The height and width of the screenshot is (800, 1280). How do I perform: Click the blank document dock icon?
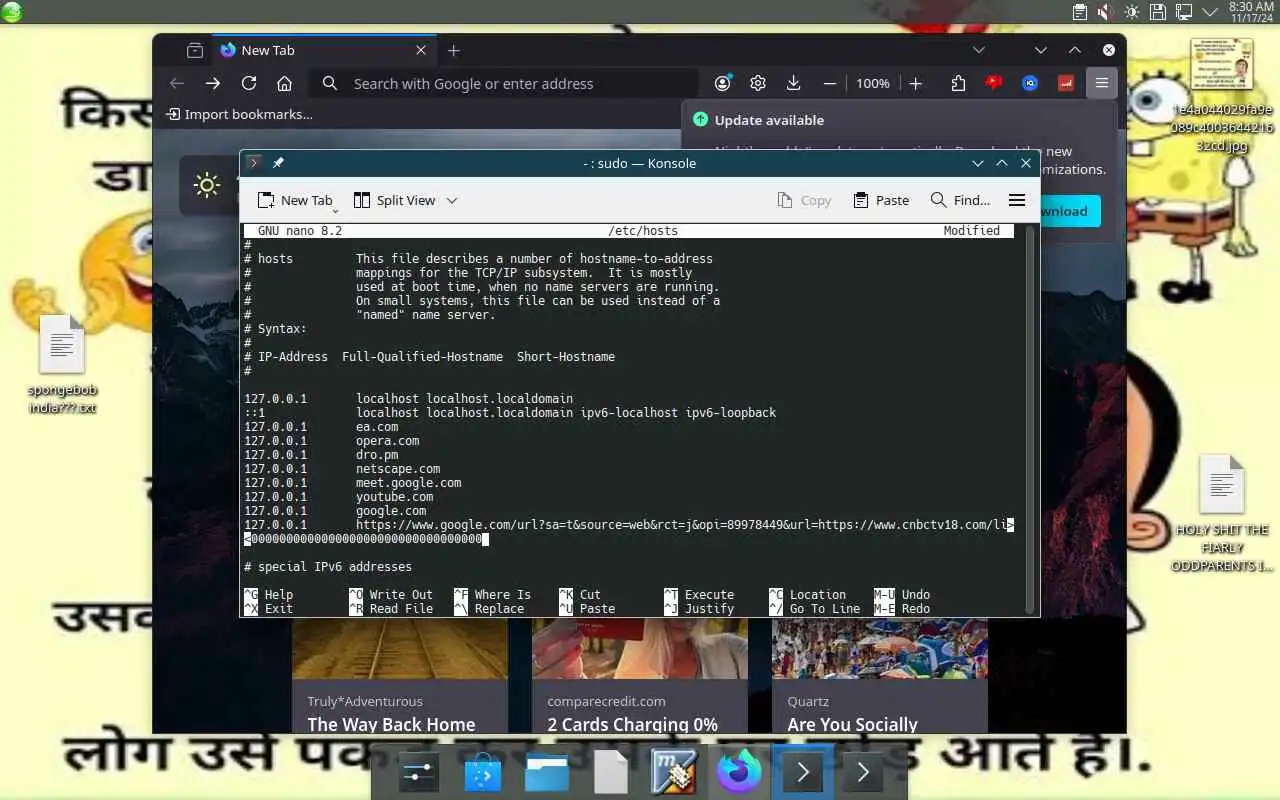[x=610, y=772]
